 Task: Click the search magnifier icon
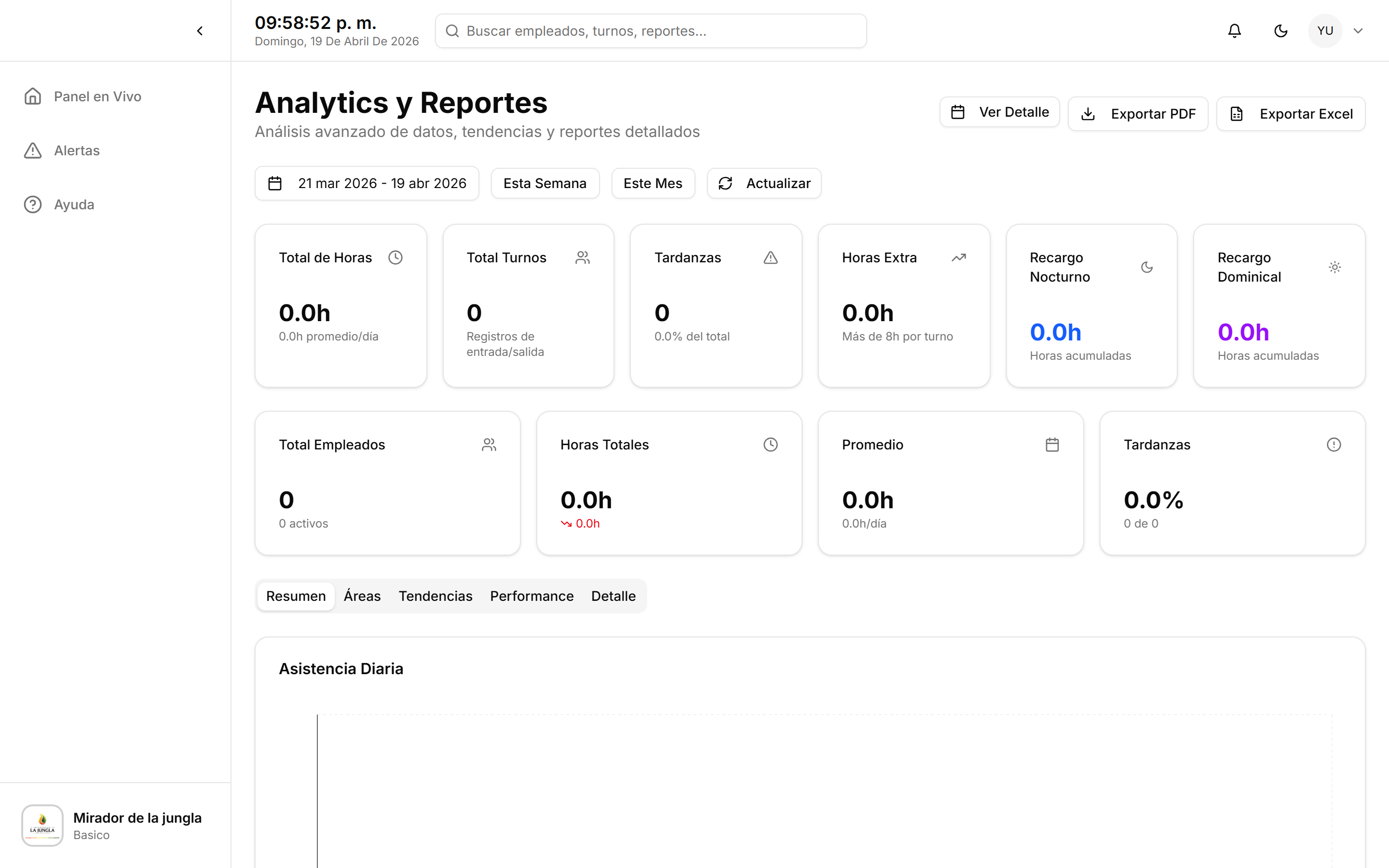coord(452,31)
